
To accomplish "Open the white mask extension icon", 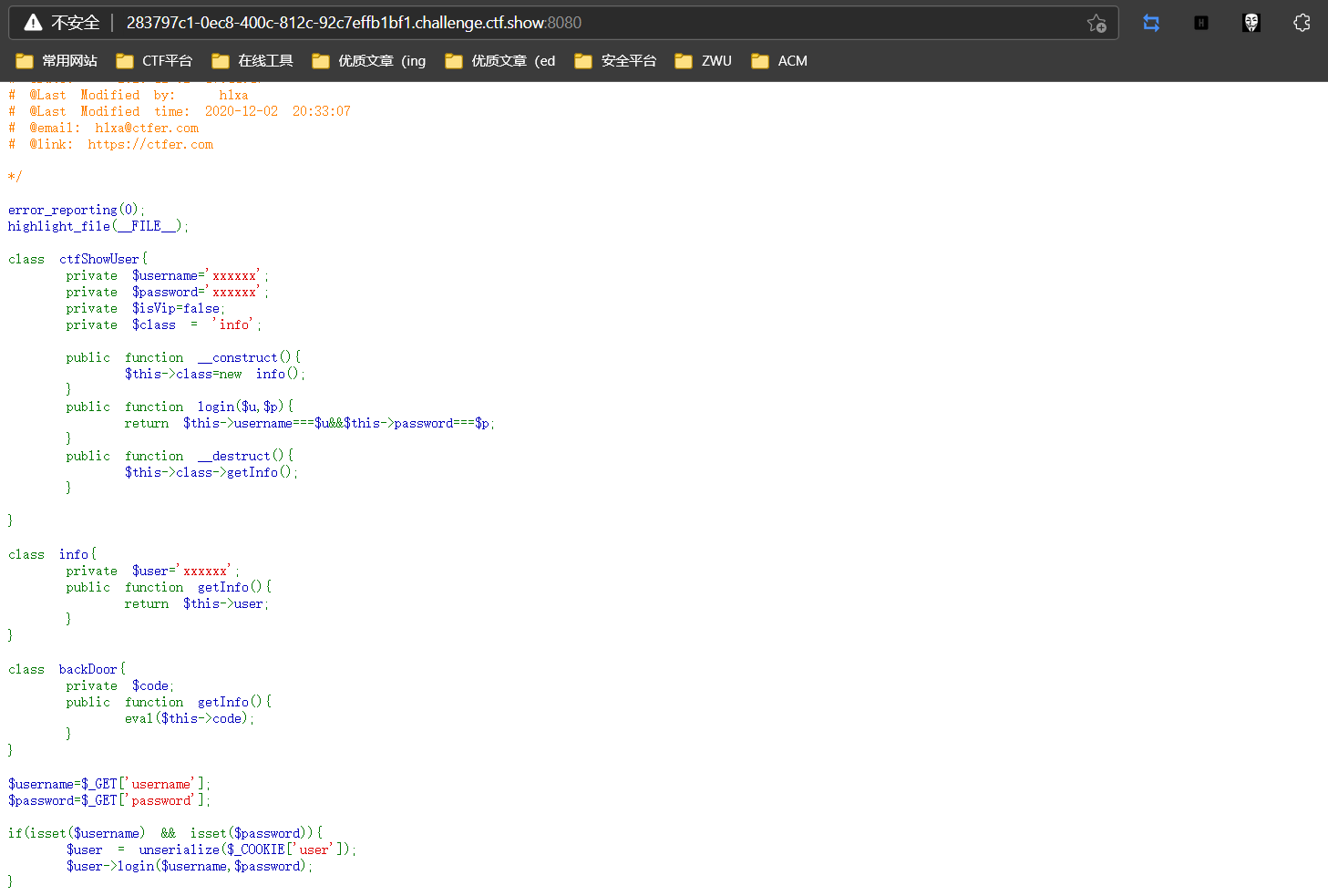I will [1251, 23].
